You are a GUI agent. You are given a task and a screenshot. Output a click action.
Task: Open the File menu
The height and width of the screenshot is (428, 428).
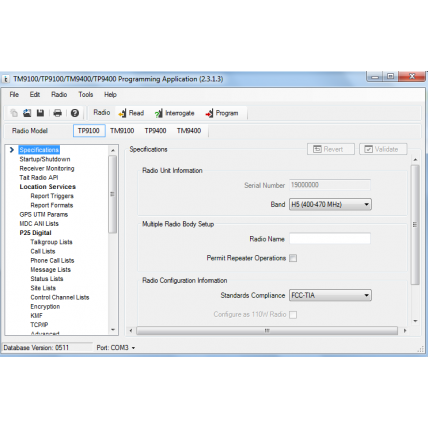14,95
